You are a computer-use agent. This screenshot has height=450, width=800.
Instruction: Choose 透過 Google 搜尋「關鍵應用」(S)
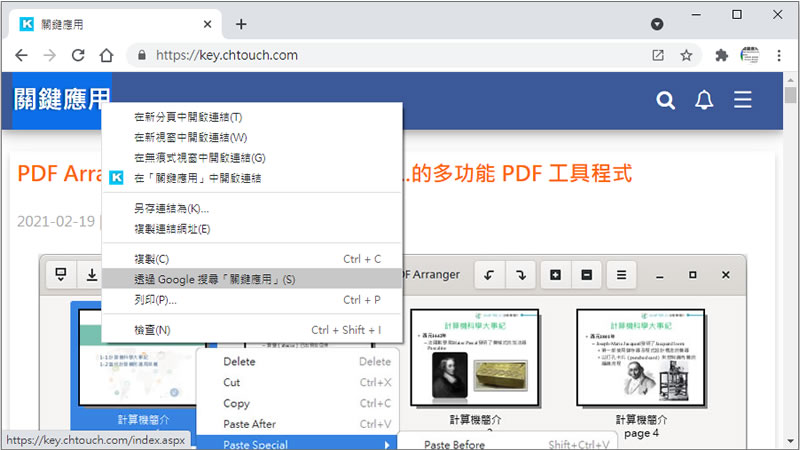(252, 279)
